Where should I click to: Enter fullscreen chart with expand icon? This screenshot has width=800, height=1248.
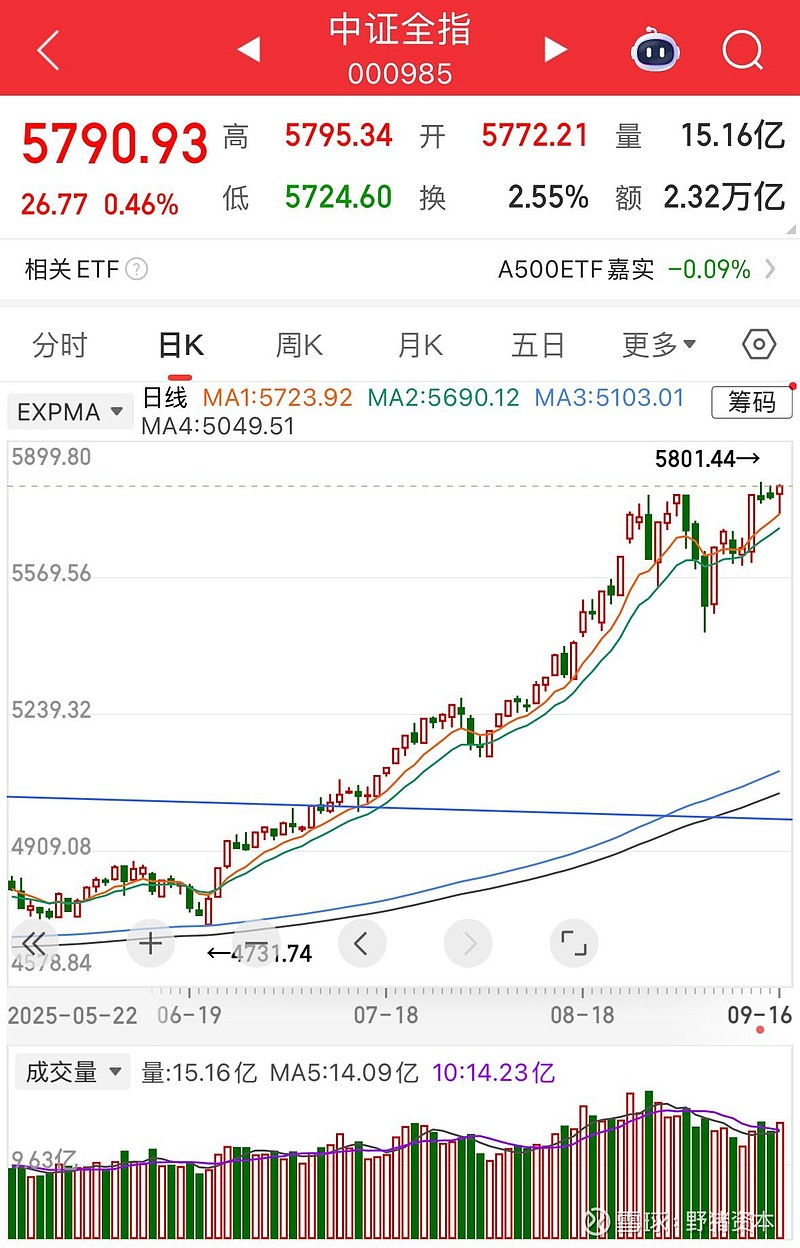(573, 942)
